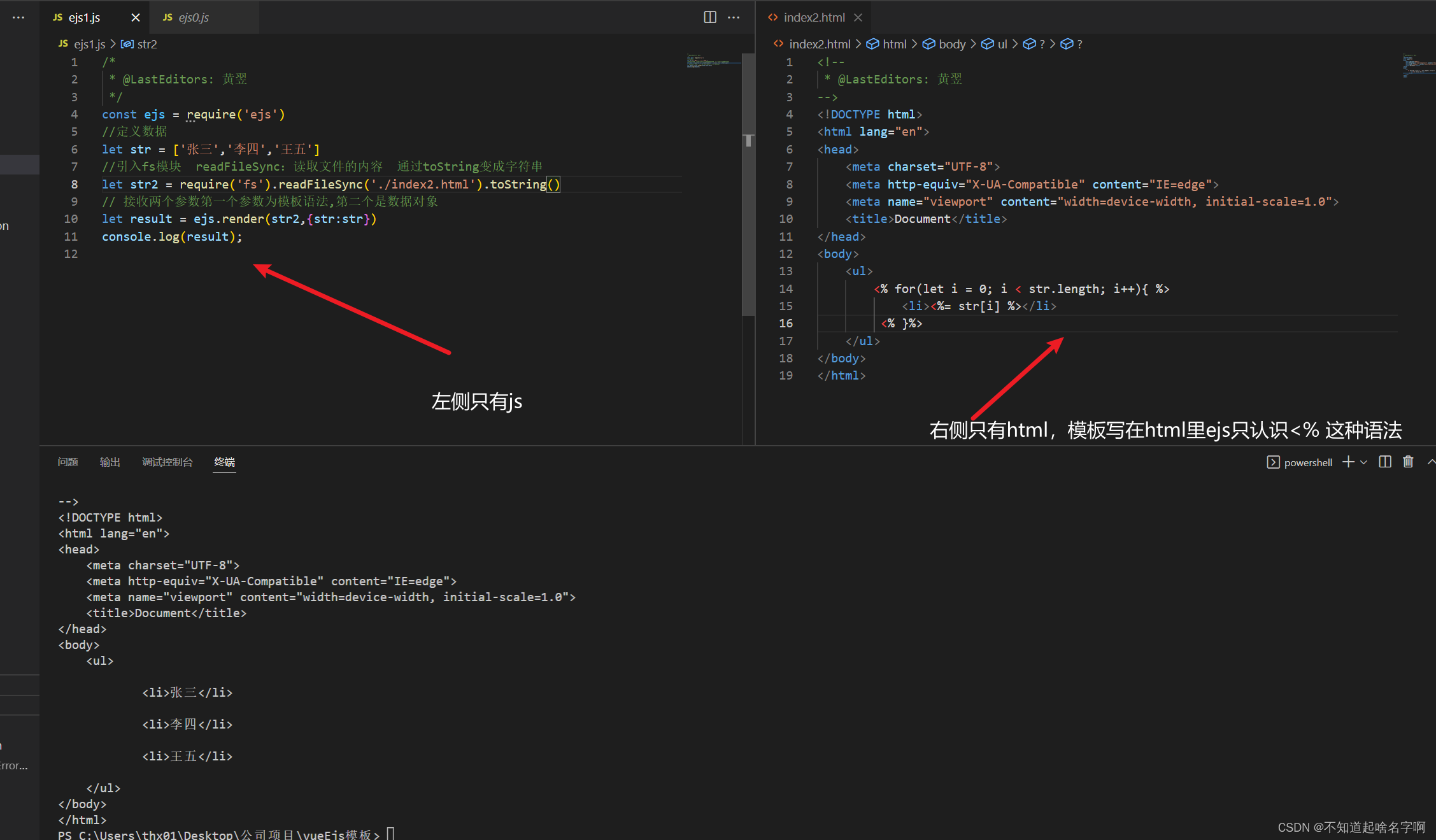Open the 输出 panel tab
Screen dimensions: 1436x840
tap(110, 462)
